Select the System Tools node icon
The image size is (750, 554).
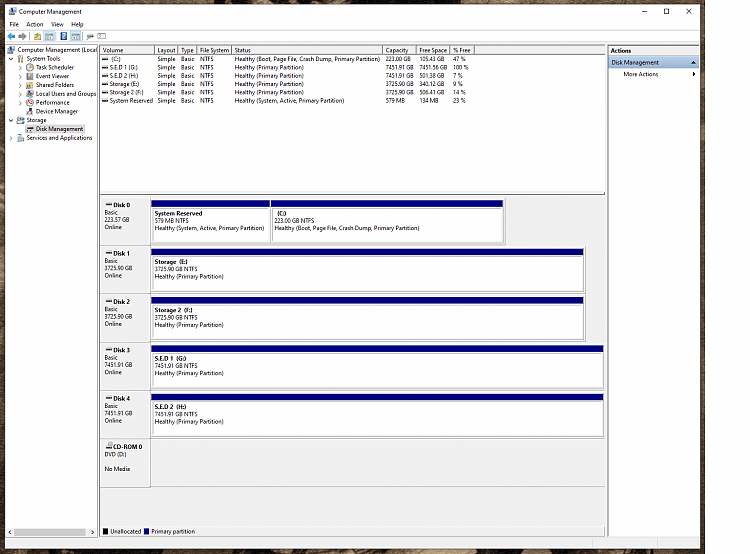coord(20,59)
